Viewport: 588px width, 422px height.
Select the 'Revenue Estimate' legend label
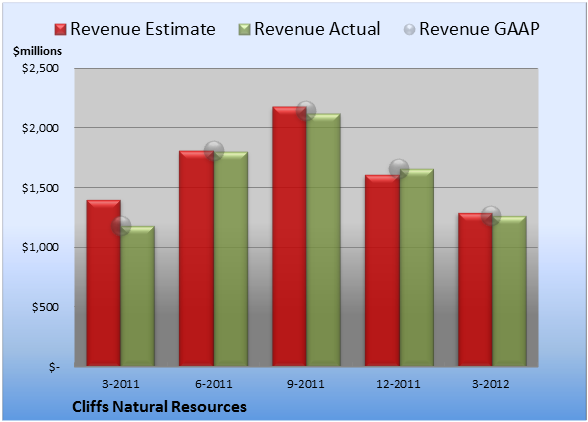pyautogui.click(x=143, y=29)
